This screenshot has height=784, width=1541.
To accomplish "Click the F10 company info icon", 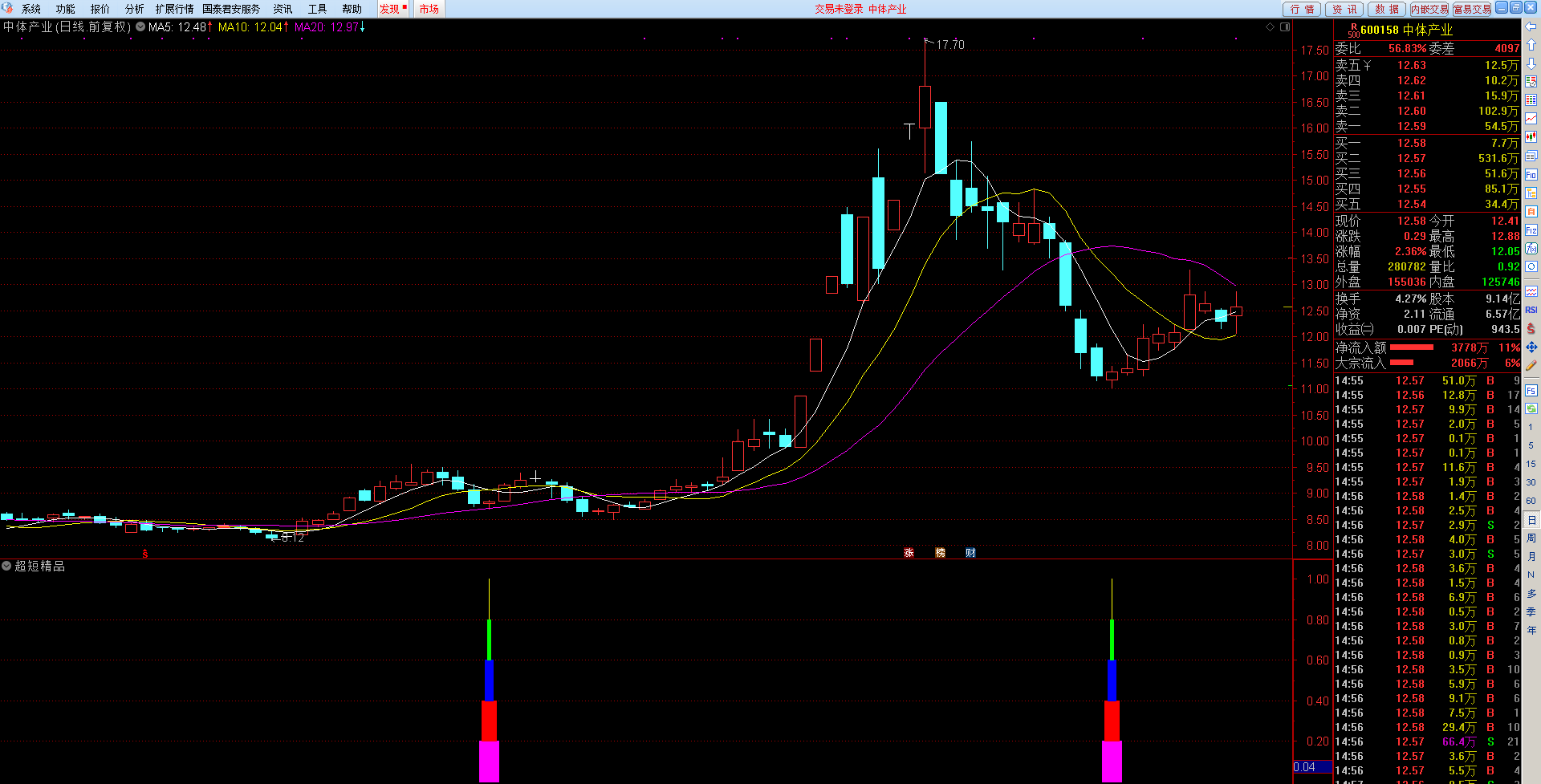I will (1531, 174).
